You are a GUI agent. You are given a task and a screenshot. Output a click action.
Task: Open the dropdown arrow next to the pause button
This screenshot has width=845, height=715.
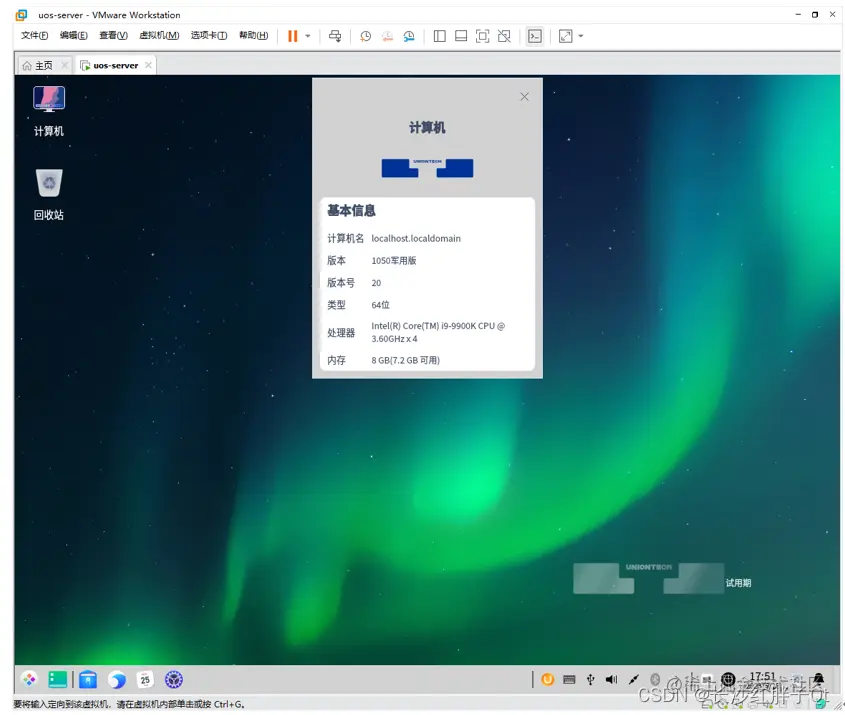coord(308,36)
